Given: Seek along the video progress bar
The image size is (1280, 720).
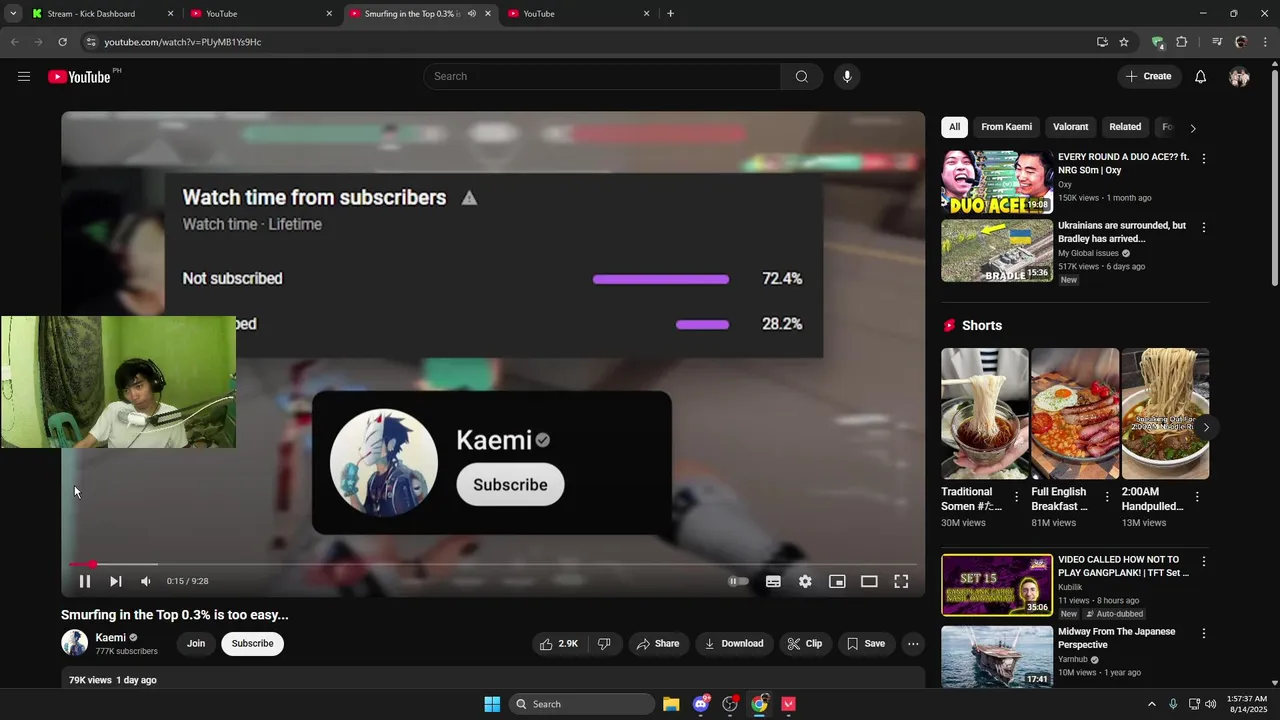Looking at the screenshot, I should [492, 565].
